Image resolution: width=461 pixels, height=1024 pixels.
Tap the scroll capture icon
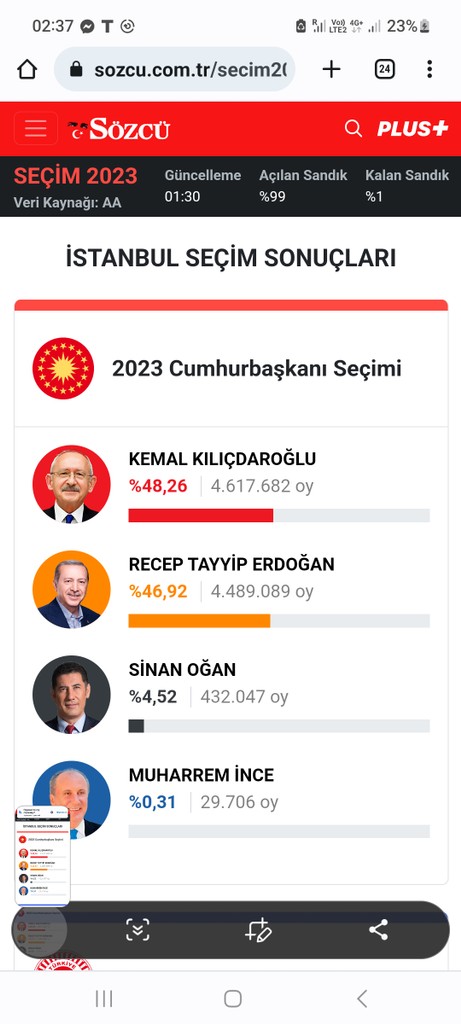(138, 929)
